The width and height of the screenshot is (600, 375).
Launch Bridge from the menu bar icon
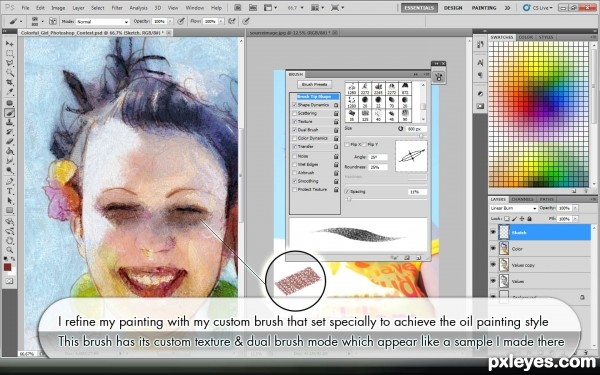[237, 8]
